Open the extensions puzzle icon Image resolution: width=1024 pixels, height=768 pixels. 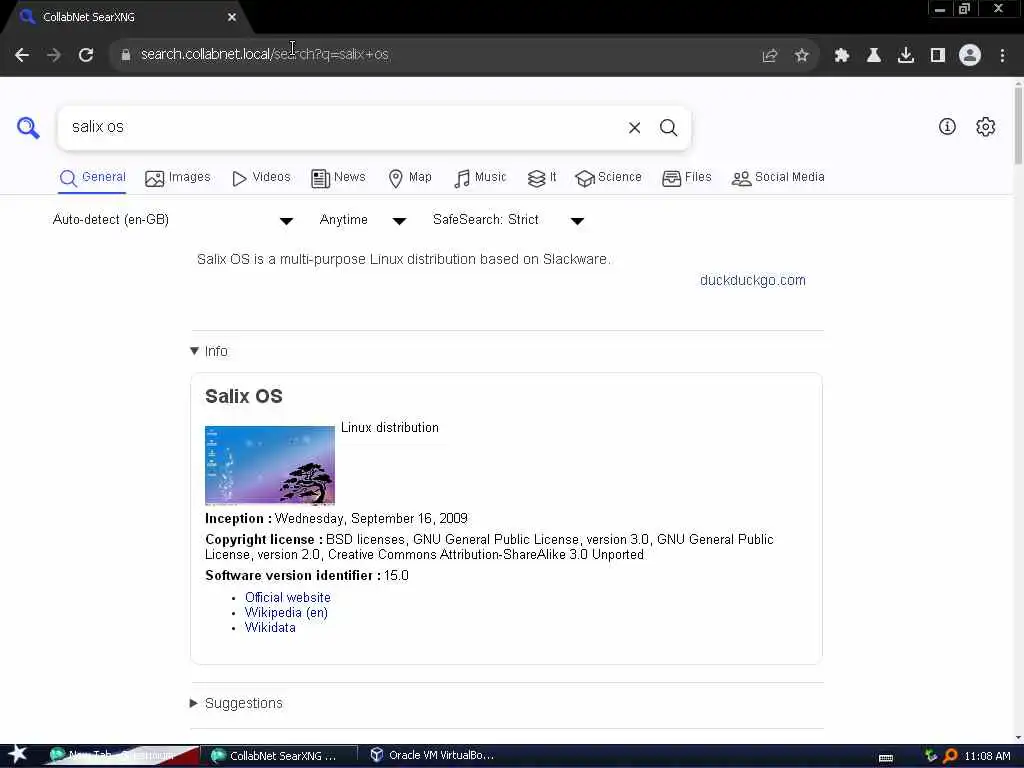(842, 56)
